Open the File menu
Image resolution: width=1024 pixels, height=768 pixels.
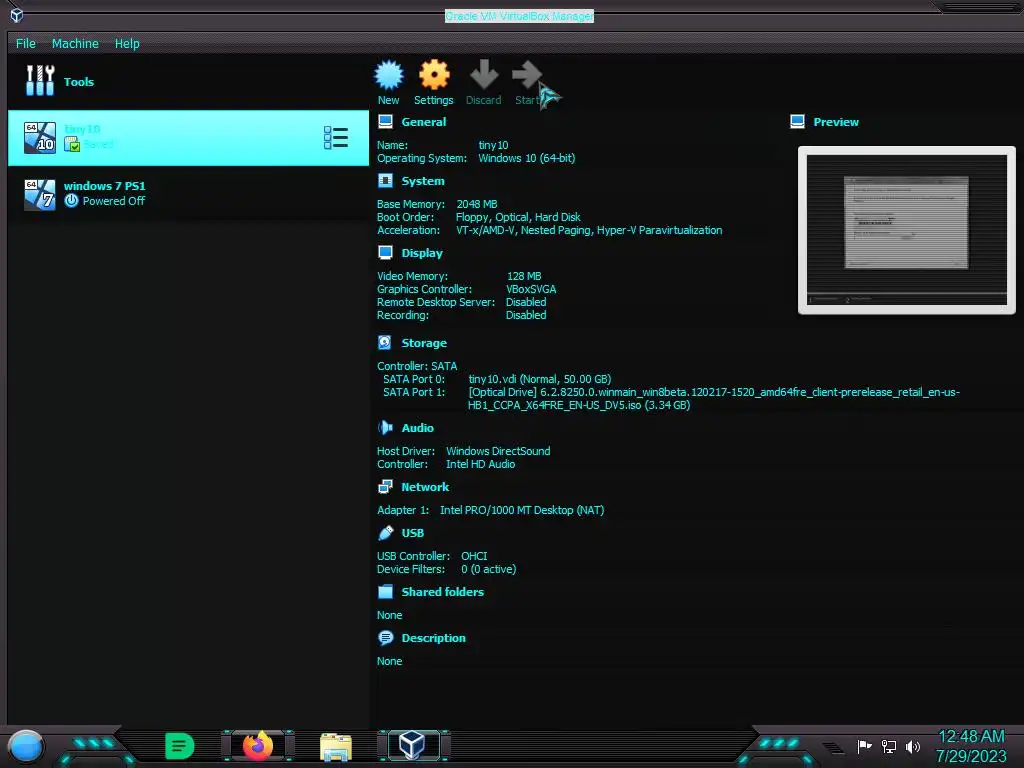[26, 44]
